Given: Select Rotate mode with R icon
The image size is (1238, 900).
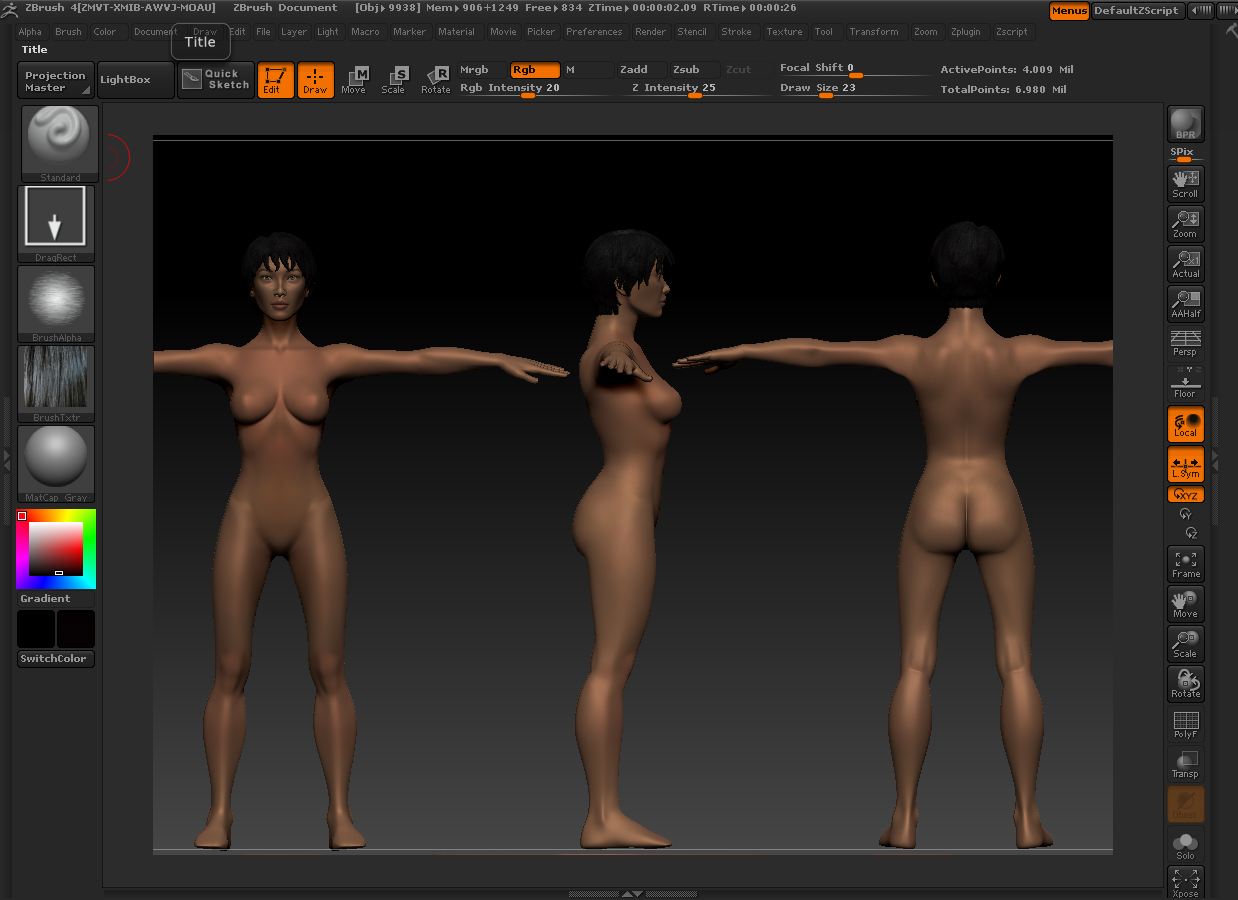Looking at the screenshot, I should coord(436,80).
